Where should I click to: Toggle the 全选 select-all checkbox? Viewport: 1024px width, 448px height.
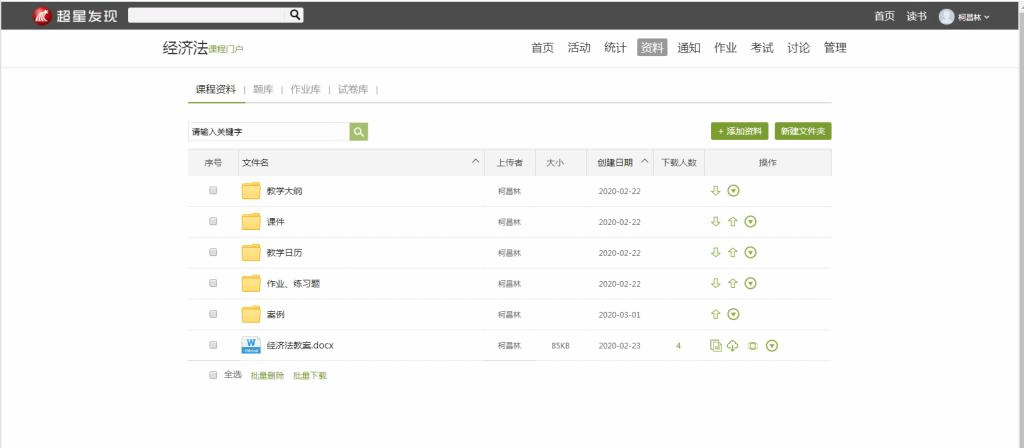pyautogui.click(x=213, y=375)
